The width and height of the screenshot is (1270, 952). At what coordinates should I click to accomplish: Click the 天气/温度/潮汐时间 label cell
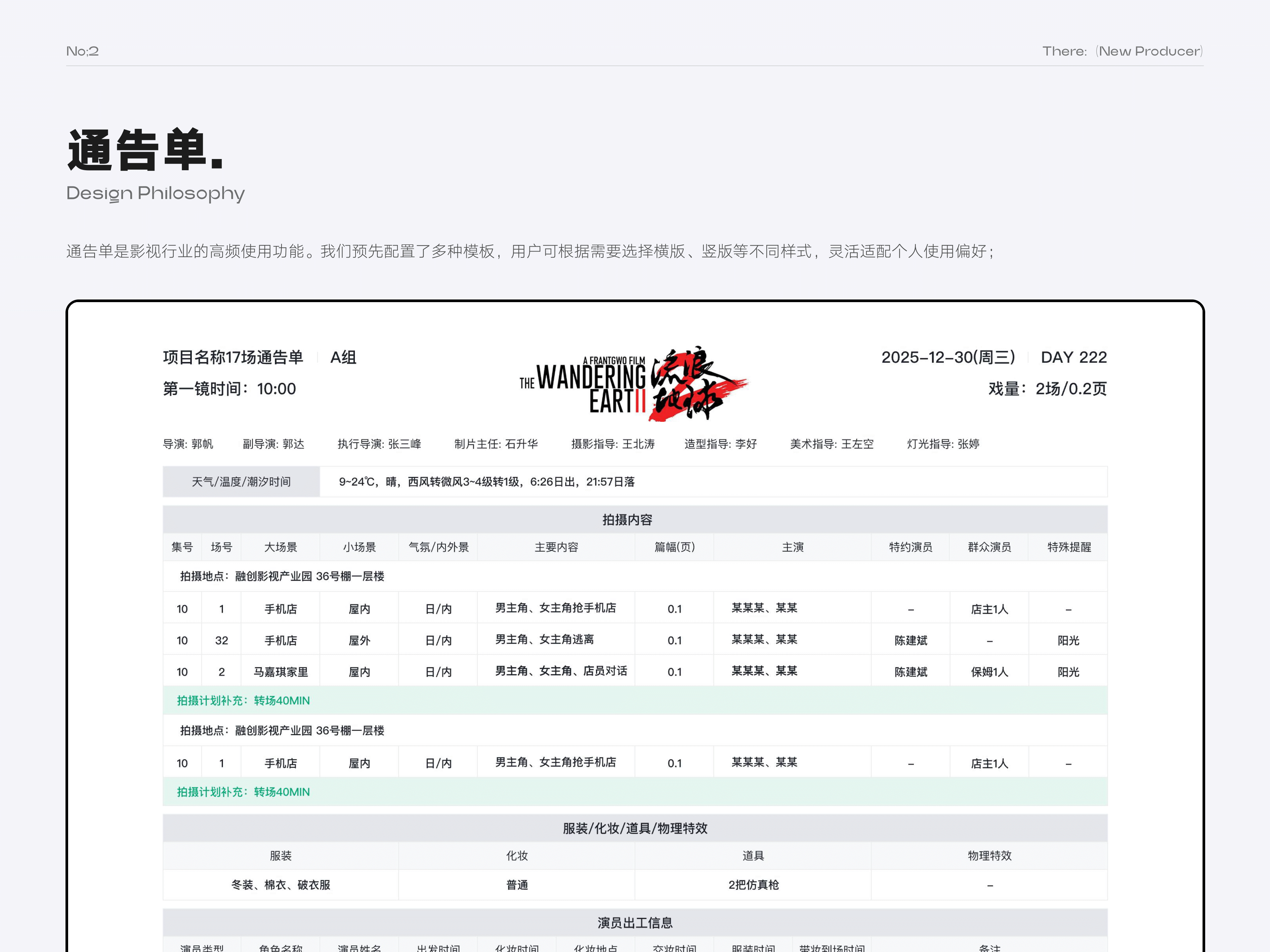241,482
